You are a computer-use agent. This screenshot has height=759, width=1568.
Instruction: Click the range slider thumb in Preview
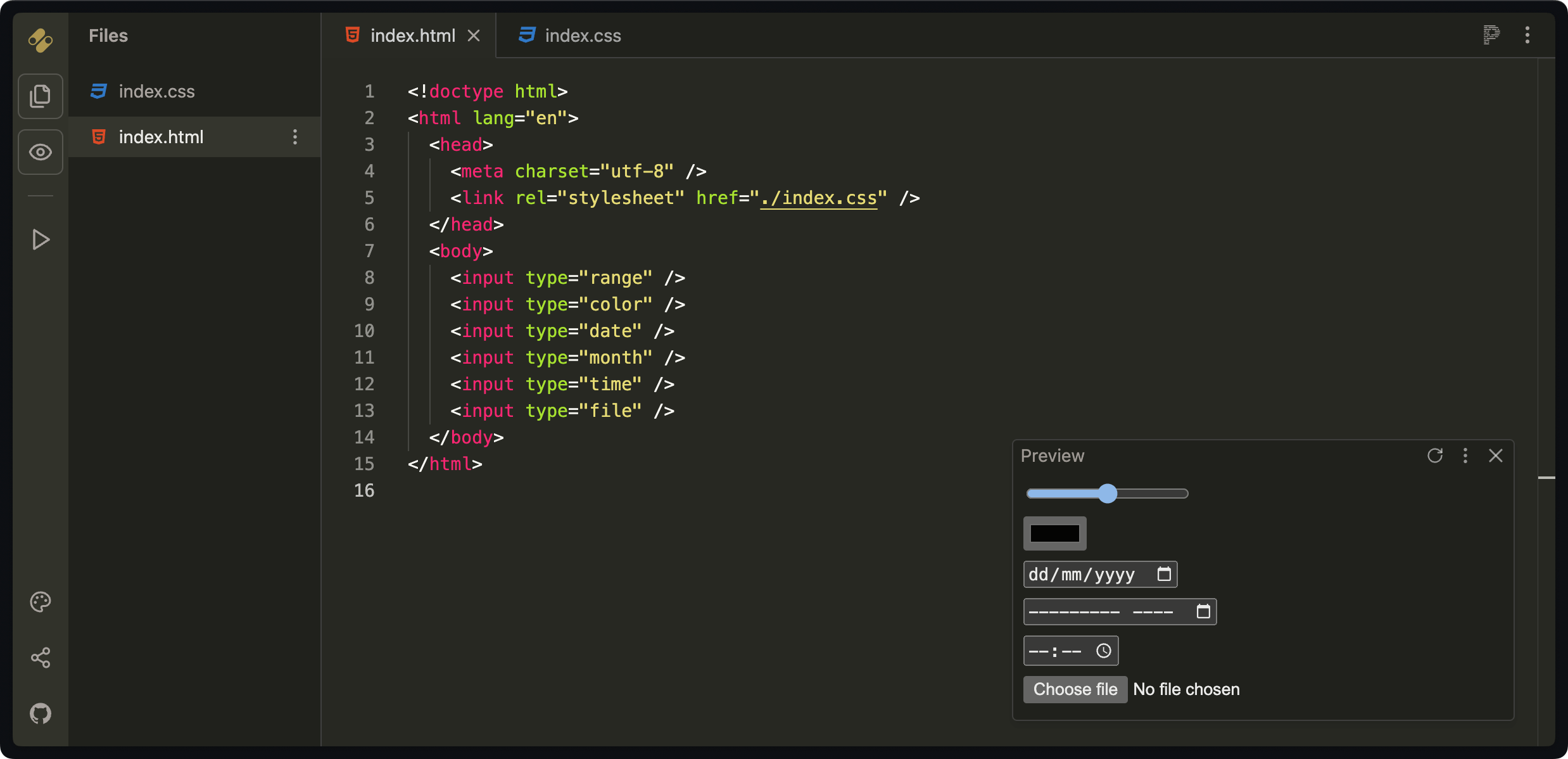coord(1108,494)
